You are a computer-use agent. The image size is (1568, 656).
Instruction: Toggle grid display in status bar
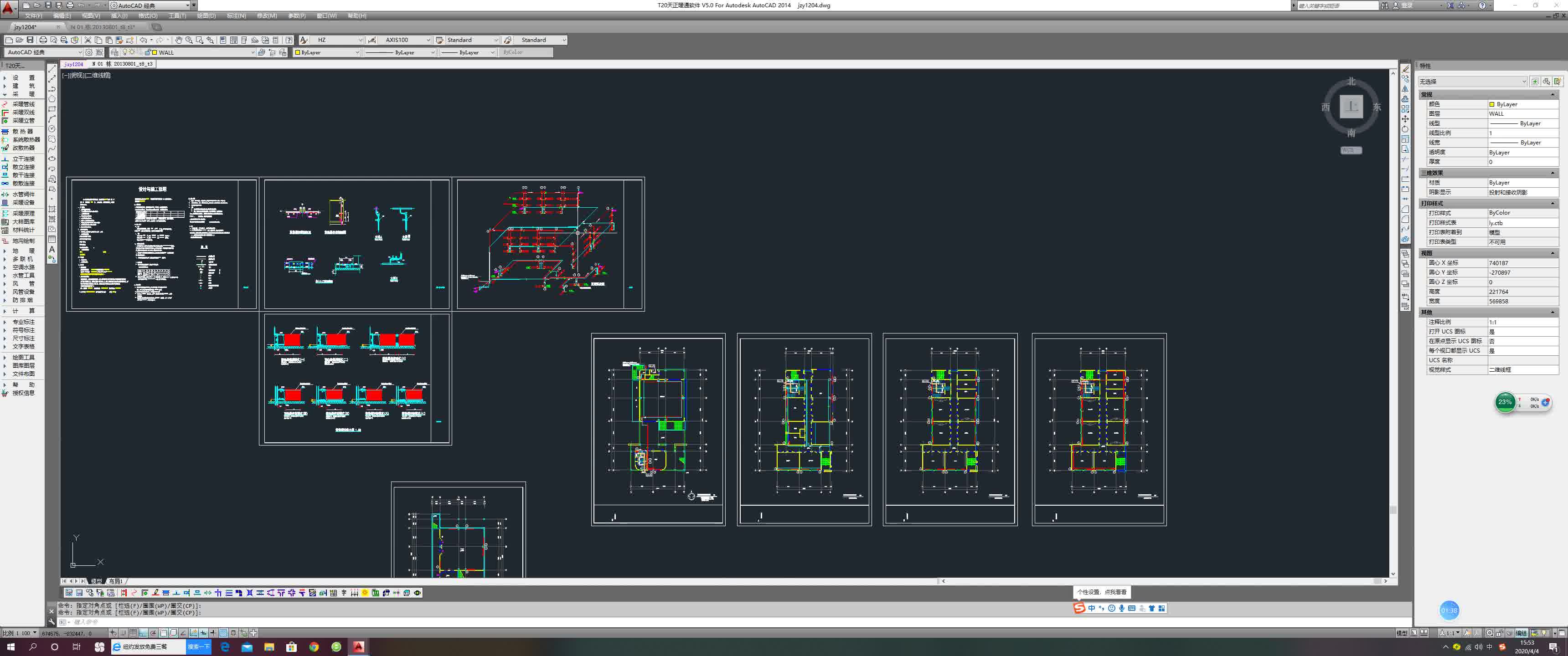click(133, 633)
